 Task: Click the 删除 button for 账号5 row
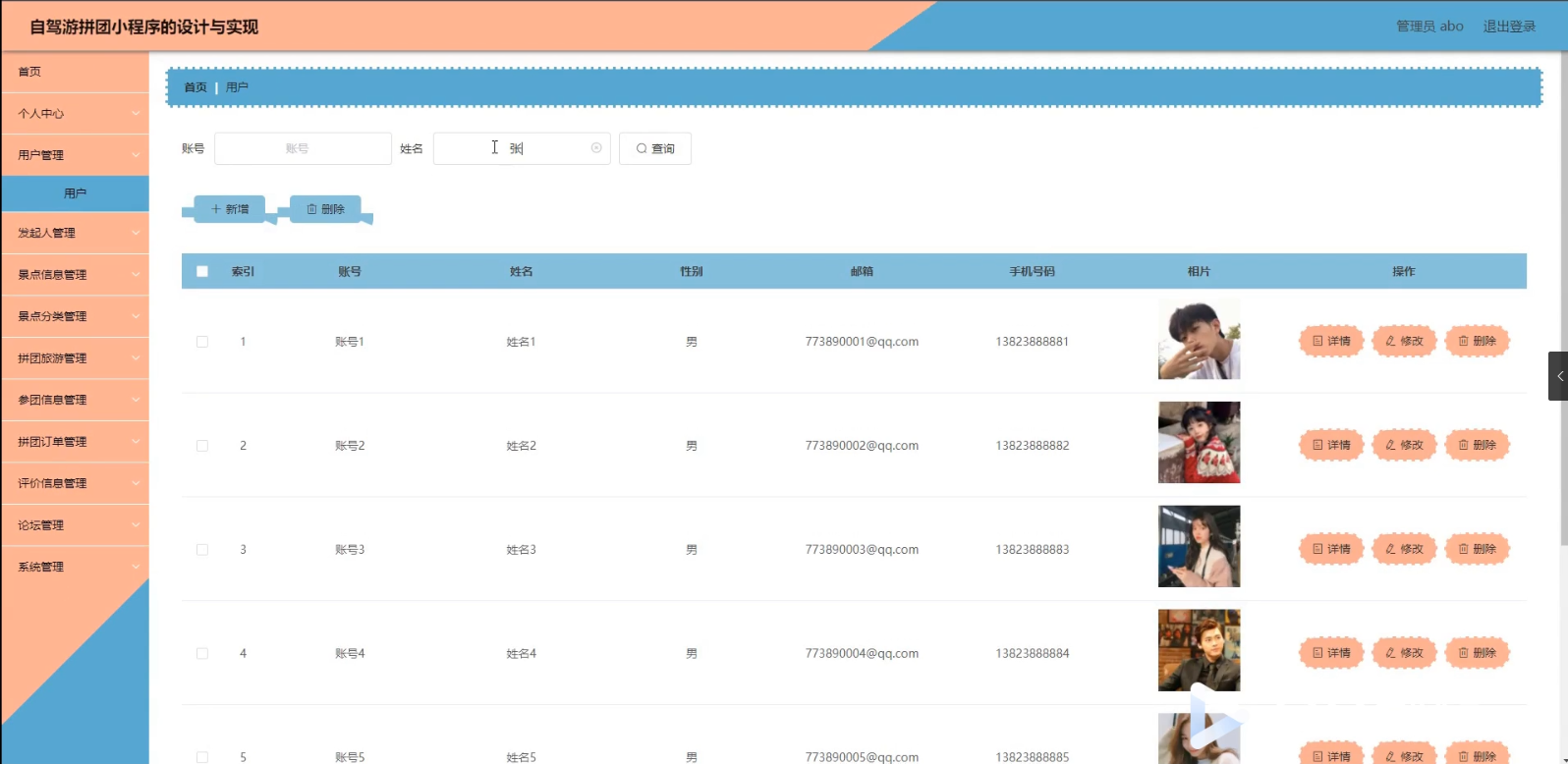pos(1477,755)
